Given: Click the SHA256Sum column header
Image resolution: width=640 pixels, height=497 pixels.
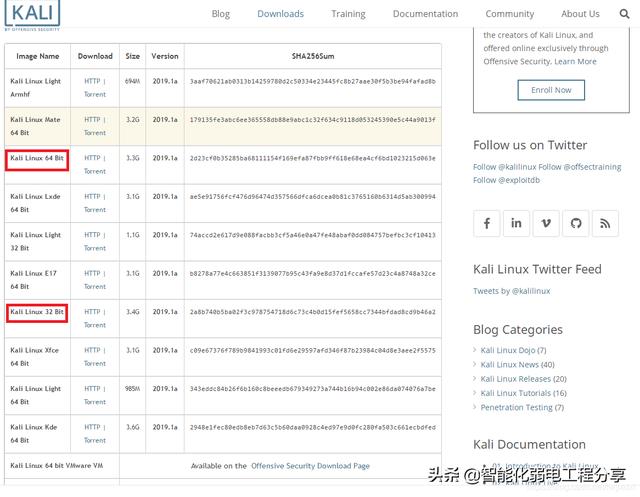Looking at the screenshot, I should pos(313,56).
